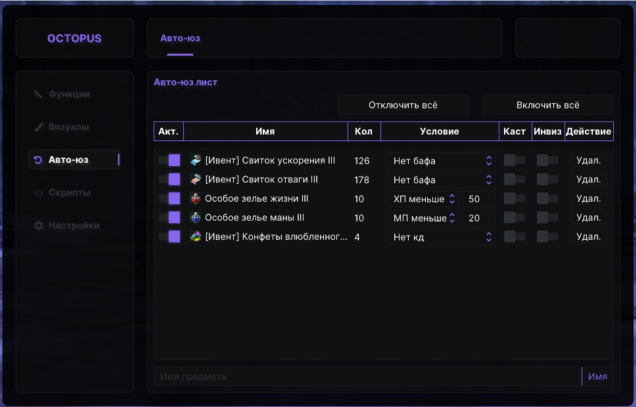Viewport: 636px width, 407px height.
Task: Click the Конфеты влюбленного candy icon
Action: coord(196,237)
